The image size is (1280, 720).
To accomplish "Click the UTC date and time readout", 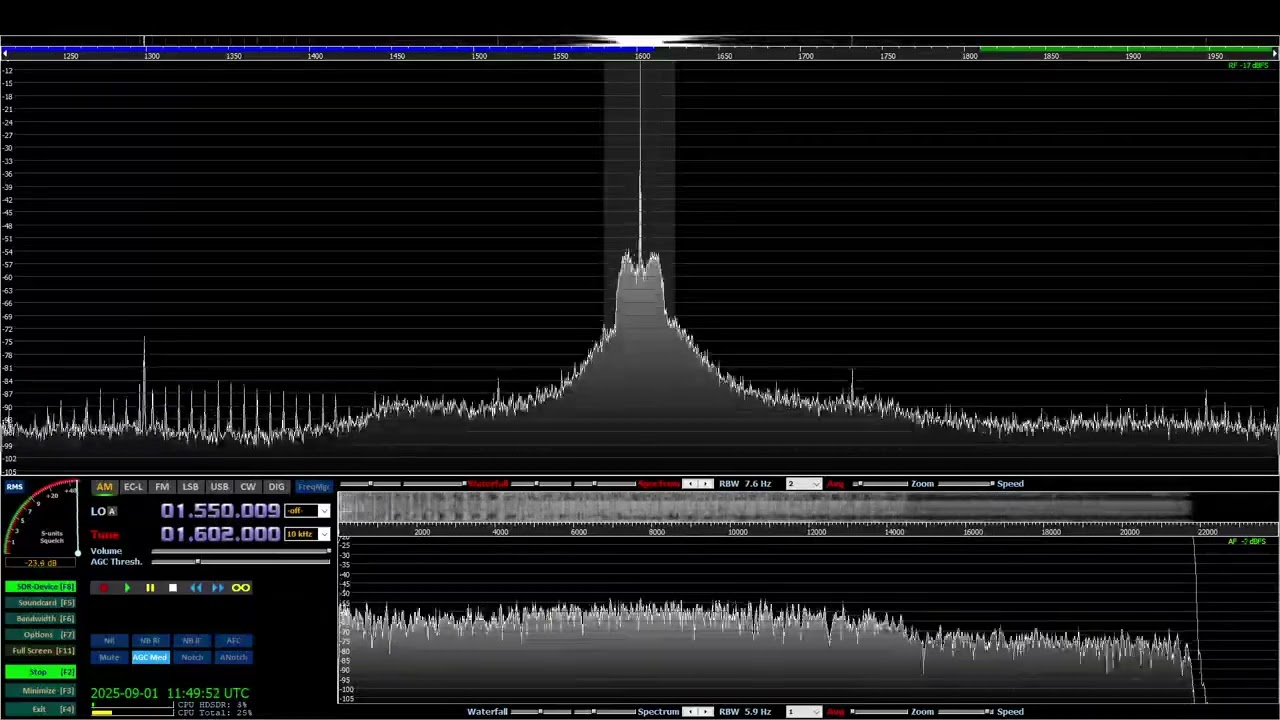I will click(x=170, y=693).
